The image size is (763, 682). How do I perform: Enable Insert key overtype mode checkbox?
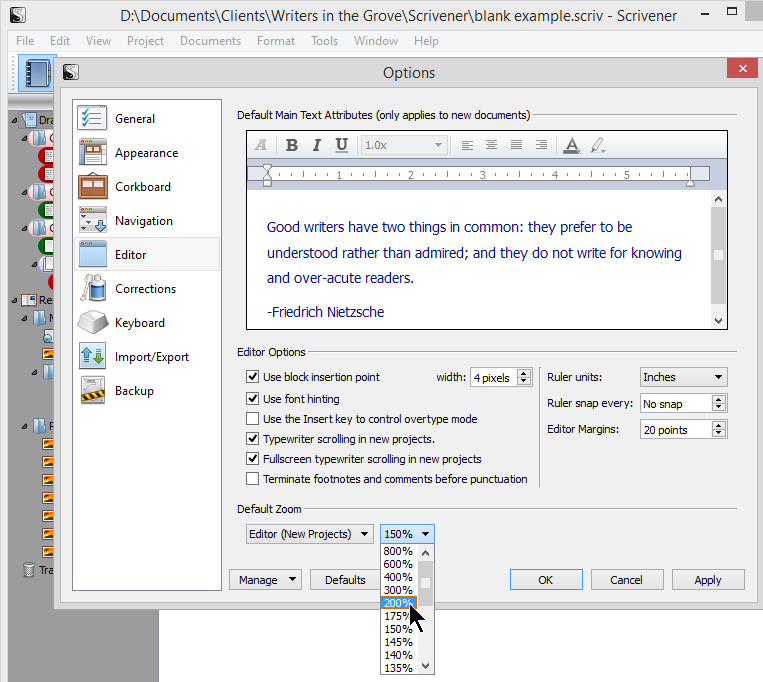(253, 419)
